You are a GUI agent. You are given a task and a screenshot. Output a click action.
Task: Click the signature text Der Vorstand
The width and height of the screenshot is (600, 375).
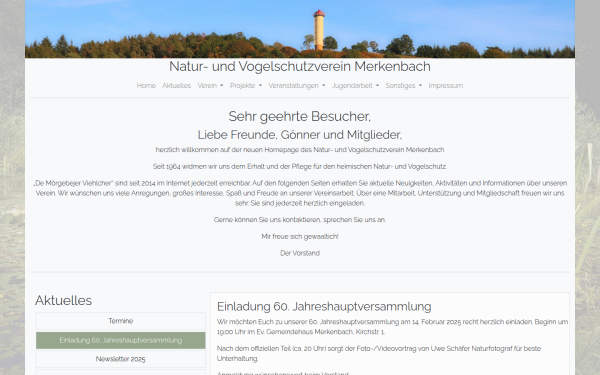300,253
